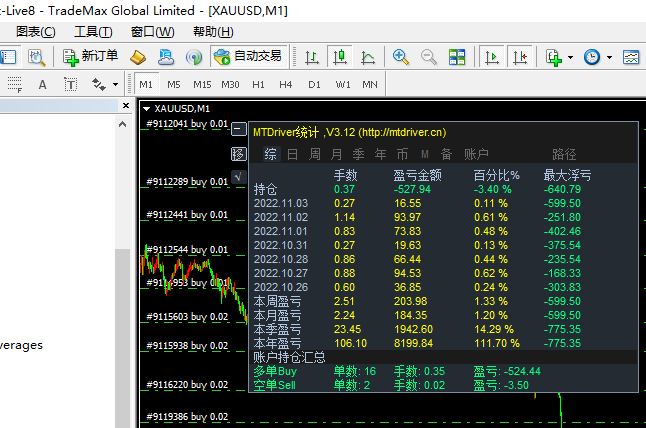Zoom out of the chart

[429, 57]
